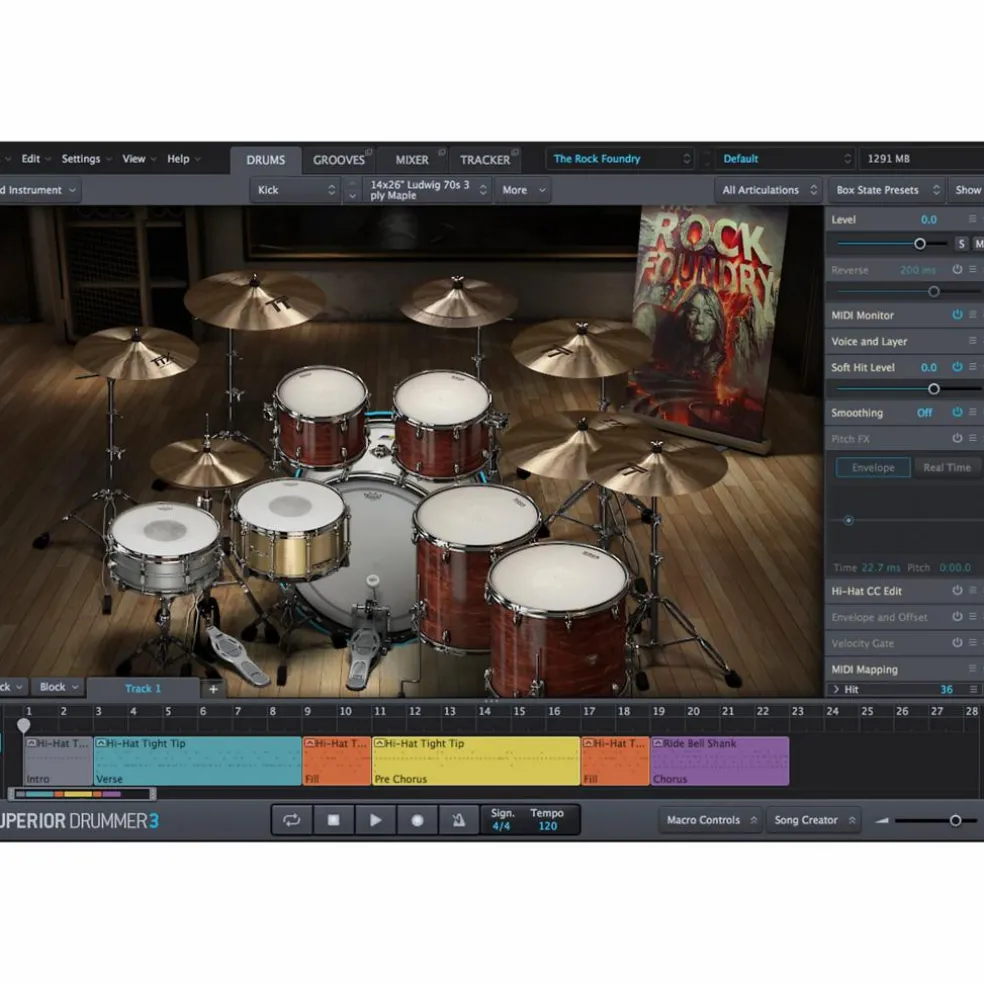Open the All Articulations dropdown
Viewport: 984px width, 984px height.
[769, 190]
